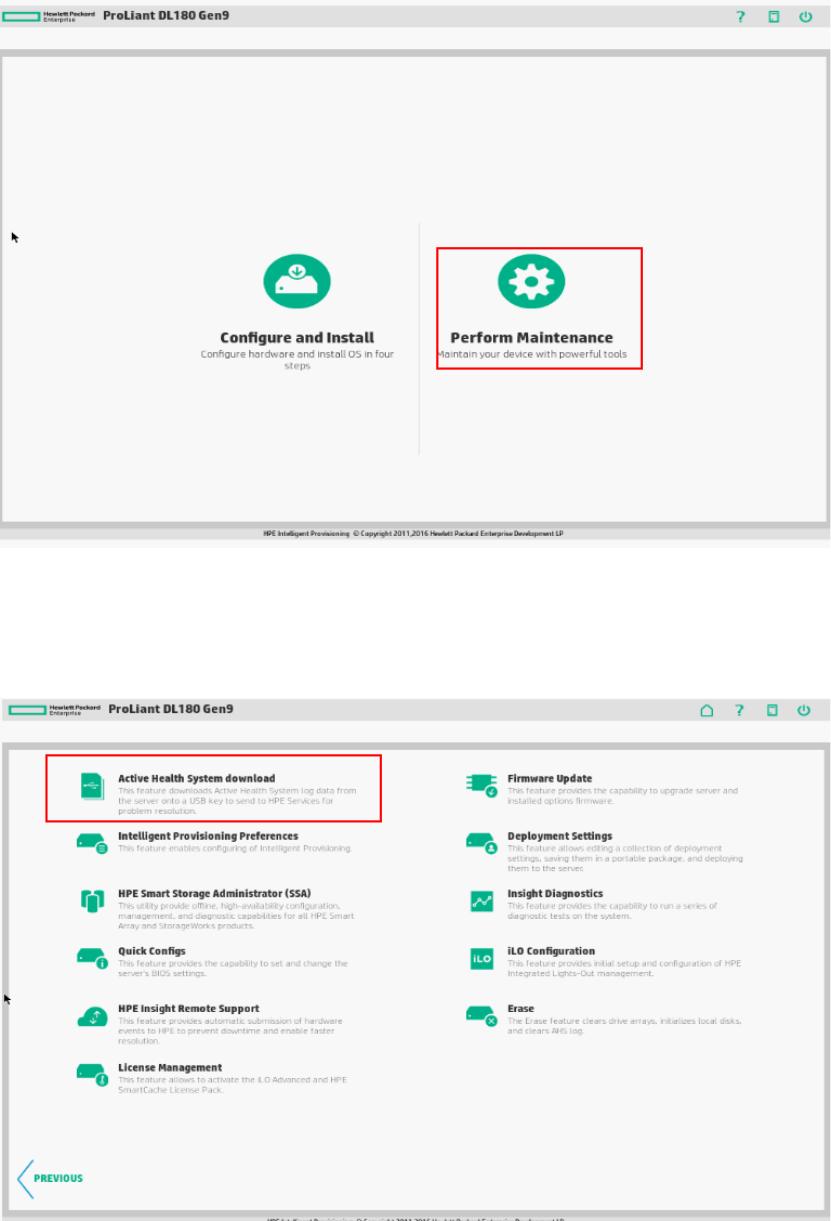The image size is (831, 1221).
Task: Open the Erase feature title
Action: [521, 1008]
